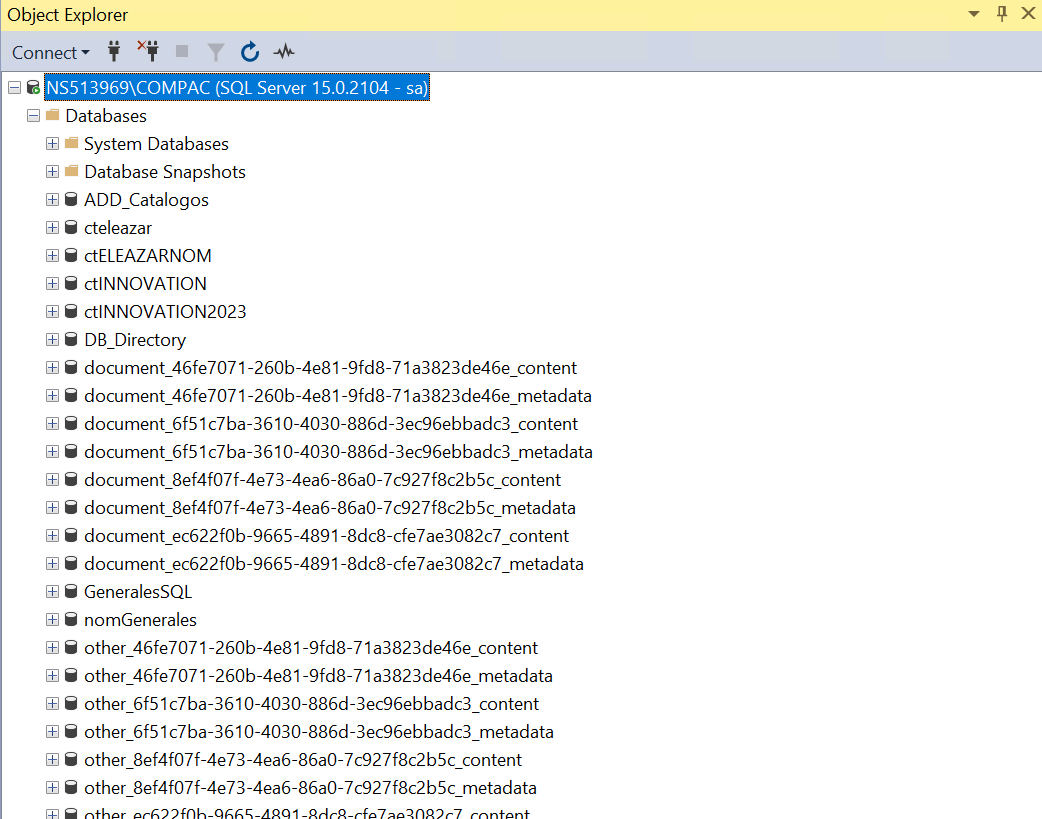This screenshot has width=1042, height=819.
Task: Select the System Databases folder icon
Action: click(x=72, y=143)
